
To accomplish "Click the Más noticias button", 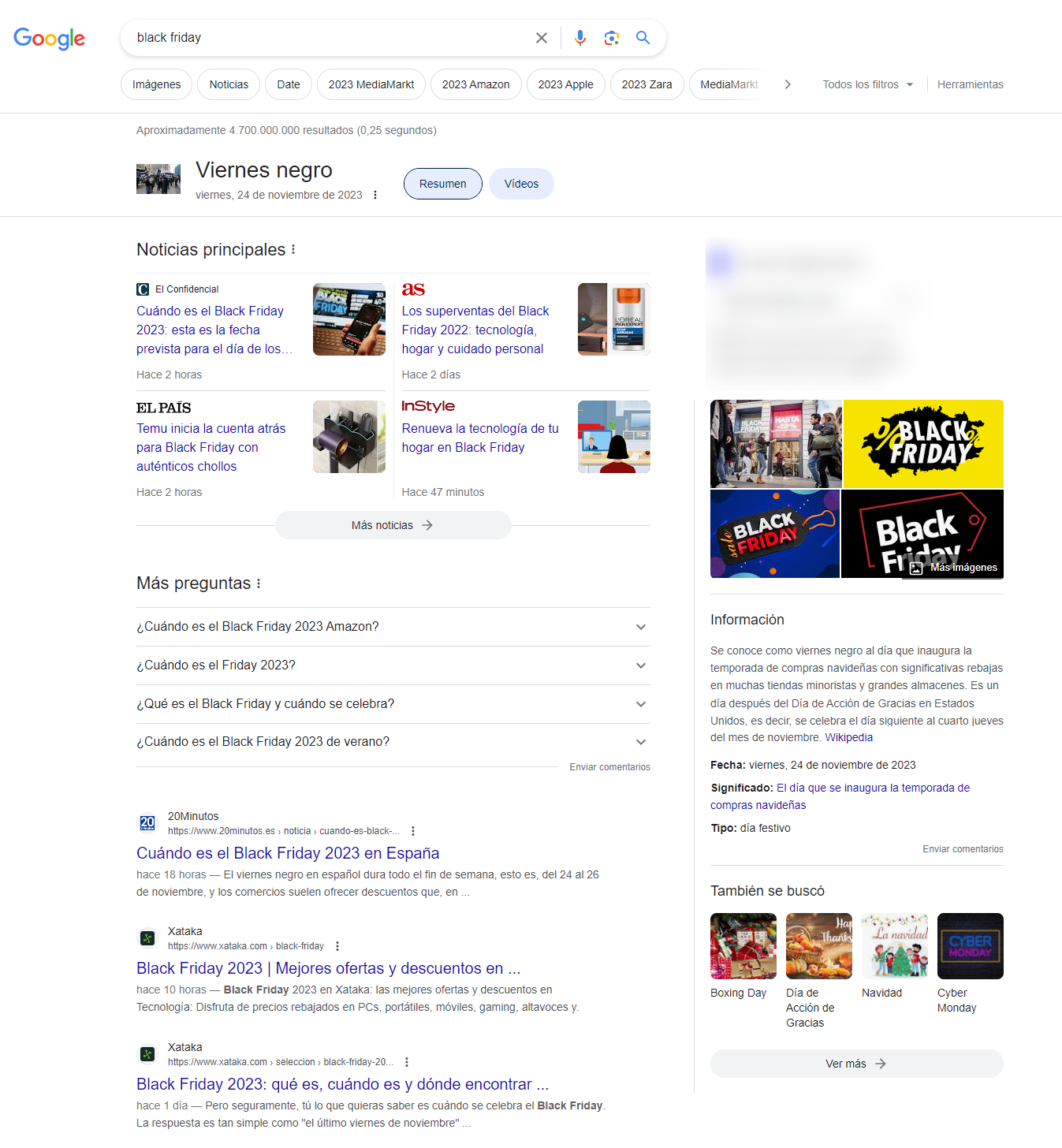I will tap(393, 525).
